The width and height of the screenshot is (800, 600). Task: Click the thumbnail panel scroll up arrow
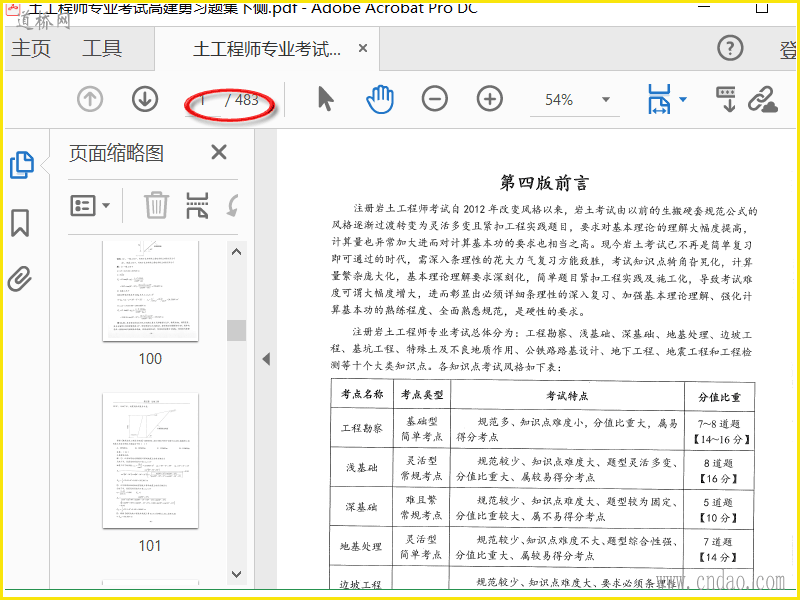[x=236, y=252]
